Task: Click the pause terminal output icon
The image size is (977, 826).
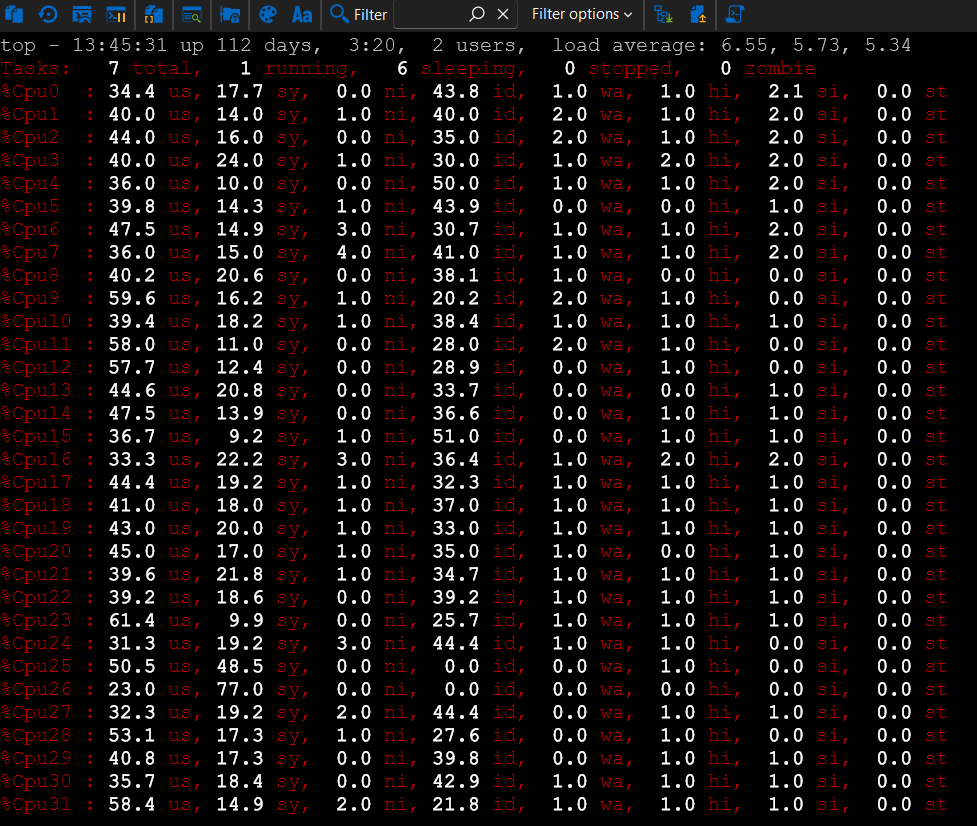Action: tap(116, 14)
